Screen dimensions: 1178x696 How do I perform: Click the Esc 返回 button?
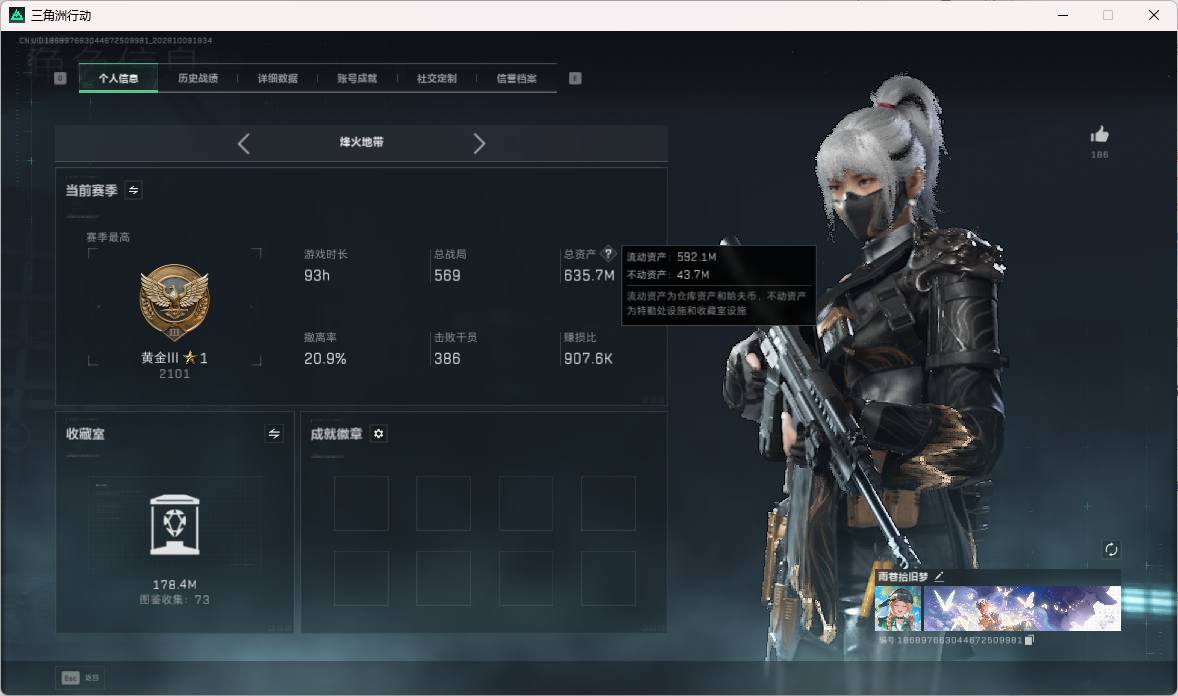(80, 678)
